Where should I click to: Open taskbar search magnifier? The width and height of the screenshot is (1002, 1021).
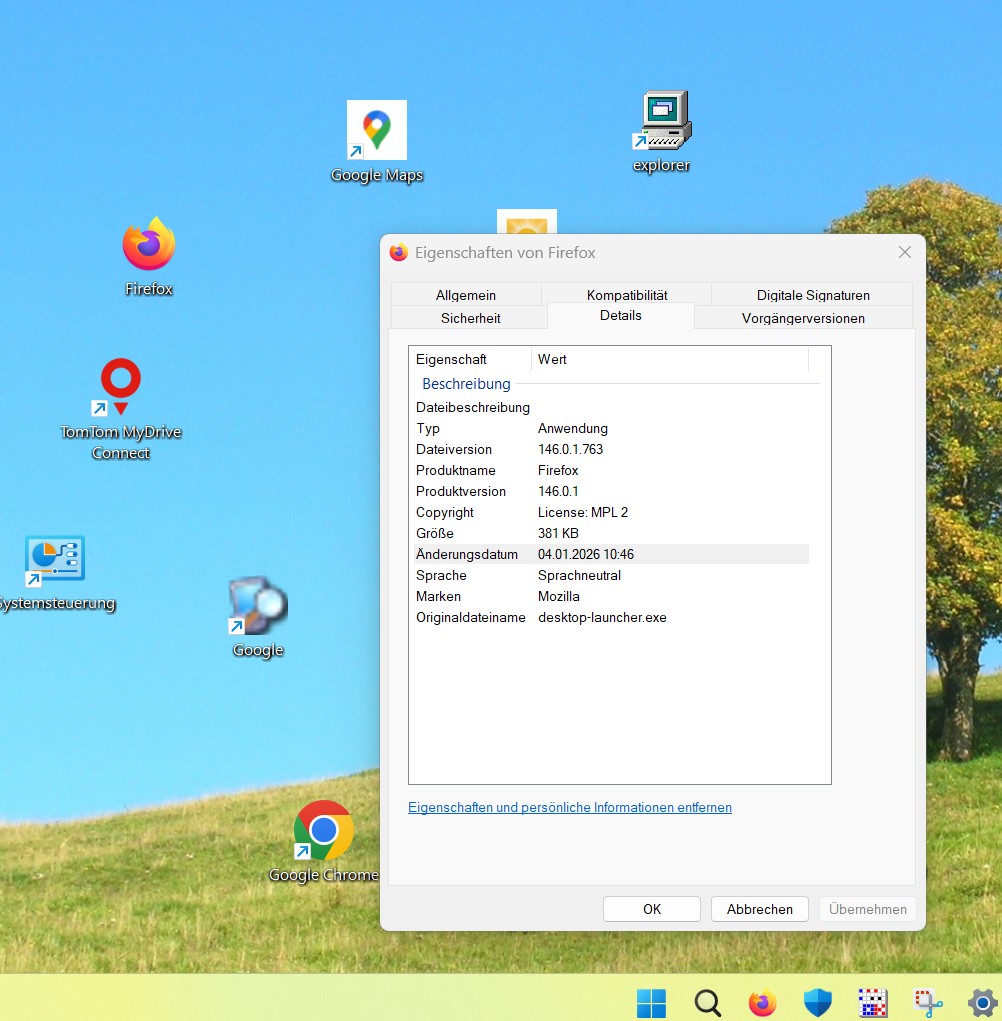707,1002
